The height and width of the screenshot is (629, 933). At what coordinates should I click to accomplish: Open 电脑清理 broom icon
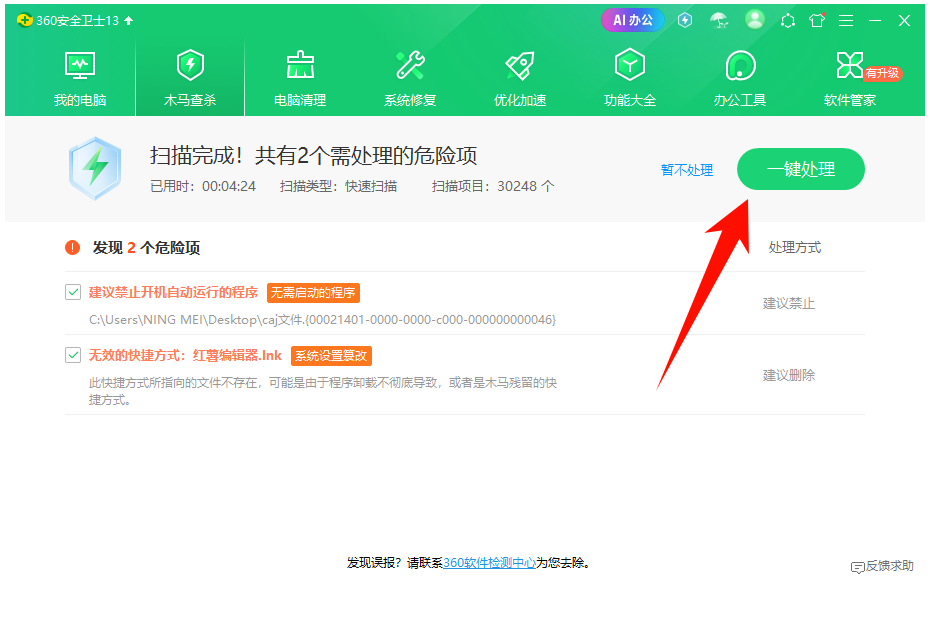coord(300,66)
